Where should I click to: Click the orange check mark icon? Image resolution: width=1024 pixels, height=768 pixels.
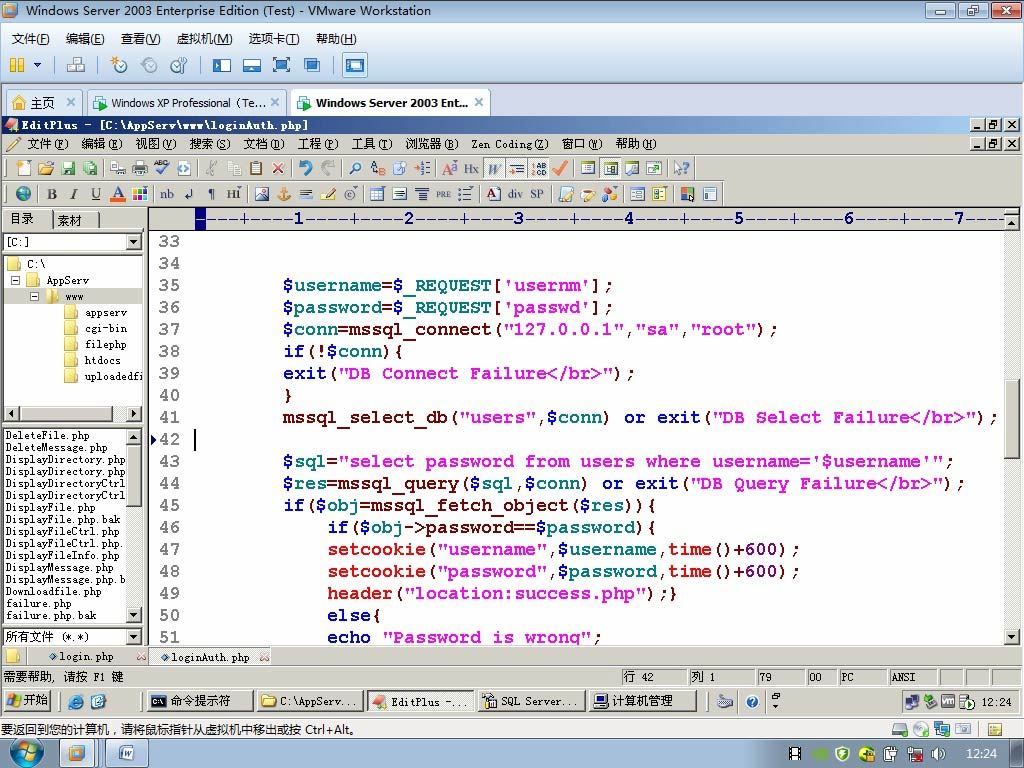(x=560, y=168)
